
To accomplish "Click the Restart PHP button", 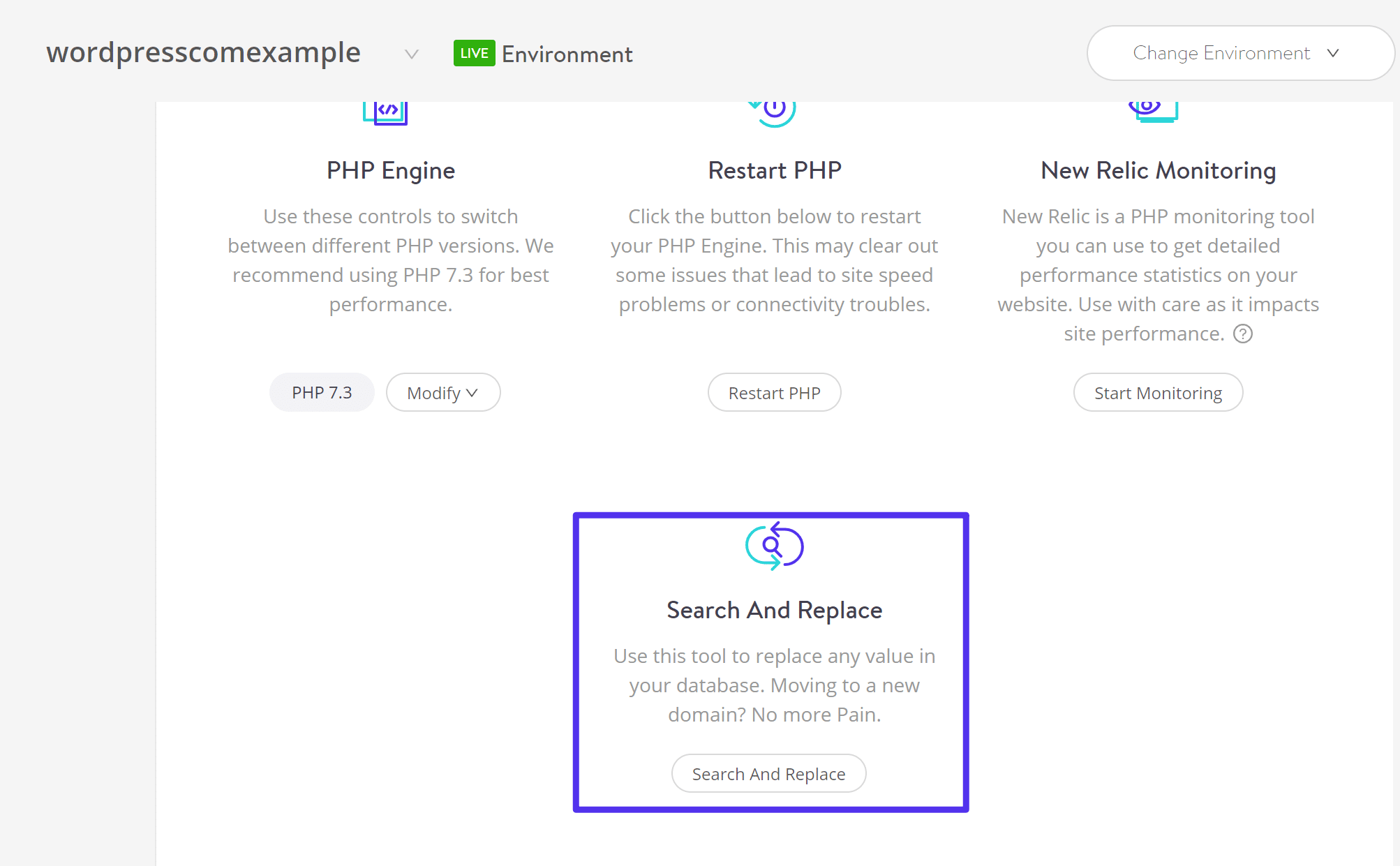I will coord(774,393).
